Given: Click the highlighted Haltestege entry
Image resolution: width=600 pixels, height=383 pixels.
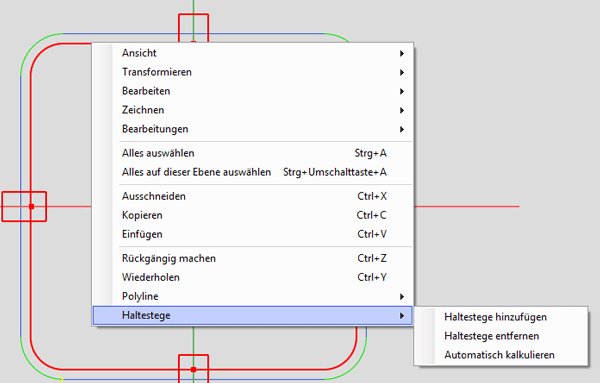Looking at the screenshot, I should [253, 316].
